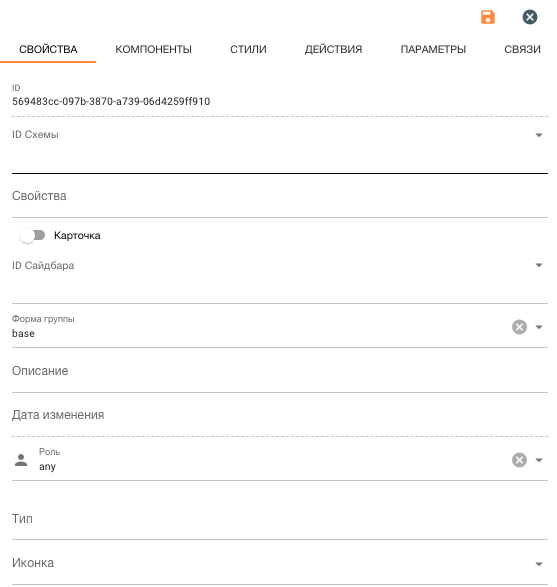The height and width of the screenshot is (587, 557).
Task: Click the person icon beside Роль
Action: coord(21,460)
